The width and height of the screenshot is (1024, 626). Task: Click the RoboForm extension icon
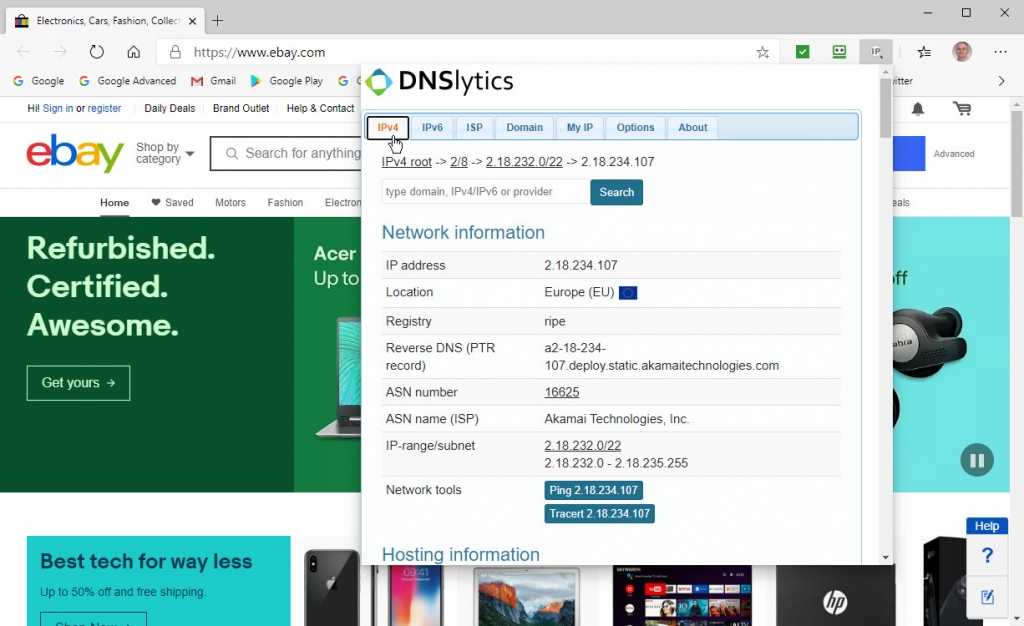coord(839,51)
